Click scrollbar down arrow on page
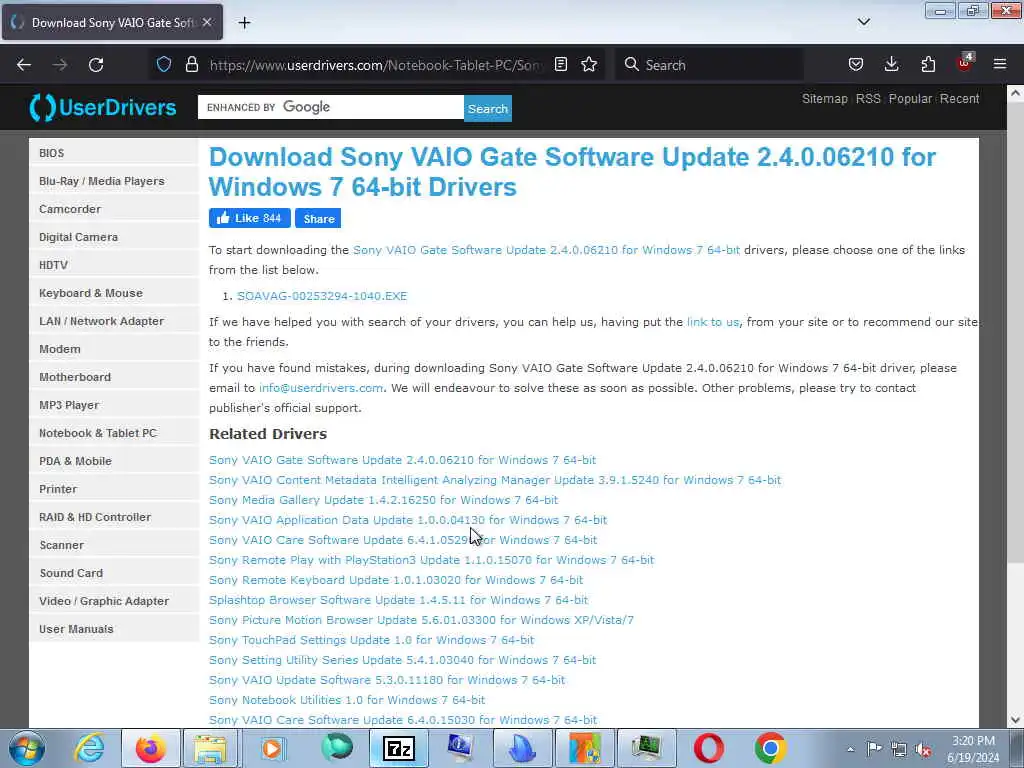Image resolution: width=1024 pixels, height=768 pixels. click(1015, 720)
